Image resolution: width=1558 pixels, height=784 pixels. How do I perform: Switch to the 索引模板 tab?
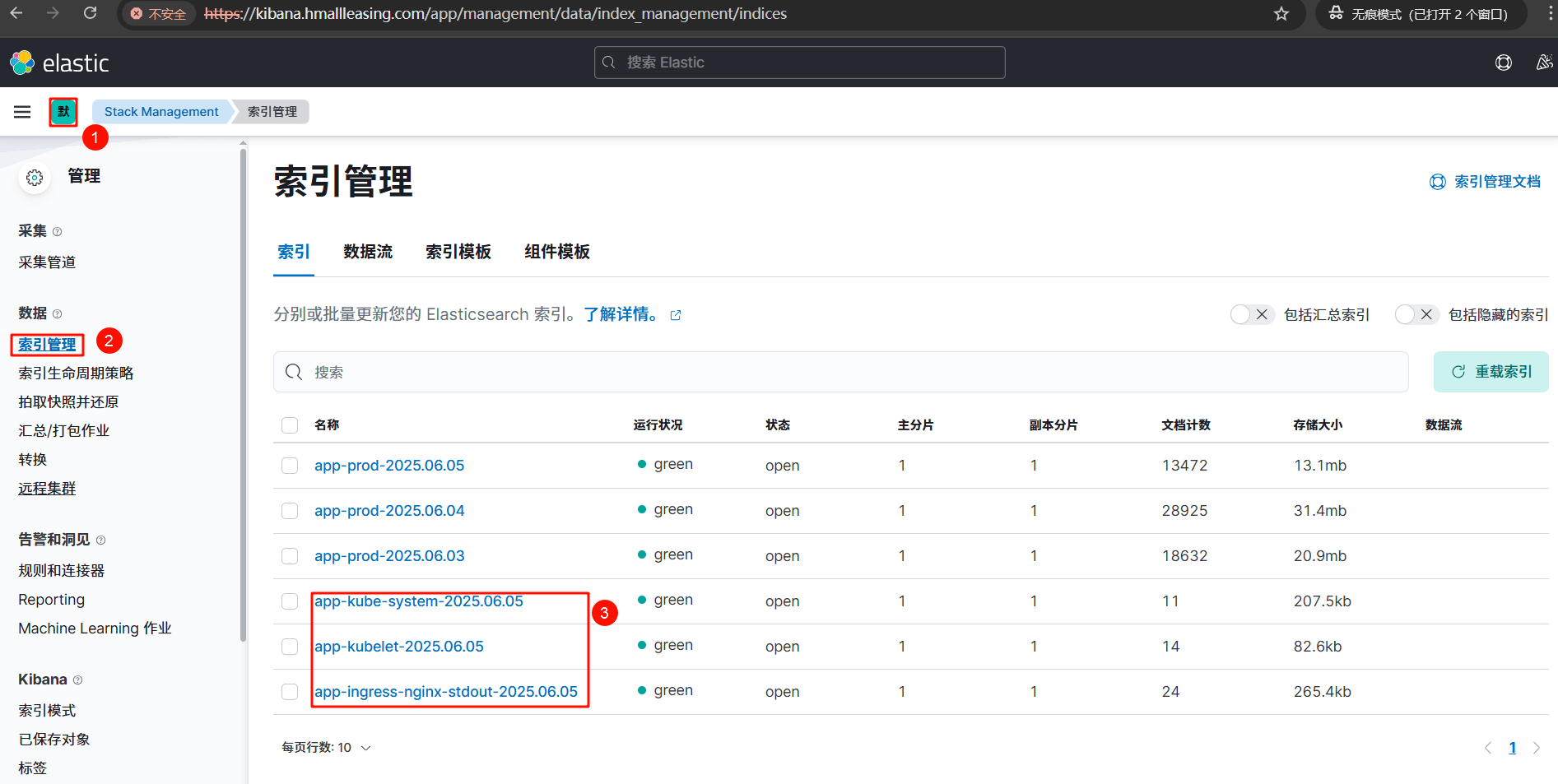tap(458, 252)
